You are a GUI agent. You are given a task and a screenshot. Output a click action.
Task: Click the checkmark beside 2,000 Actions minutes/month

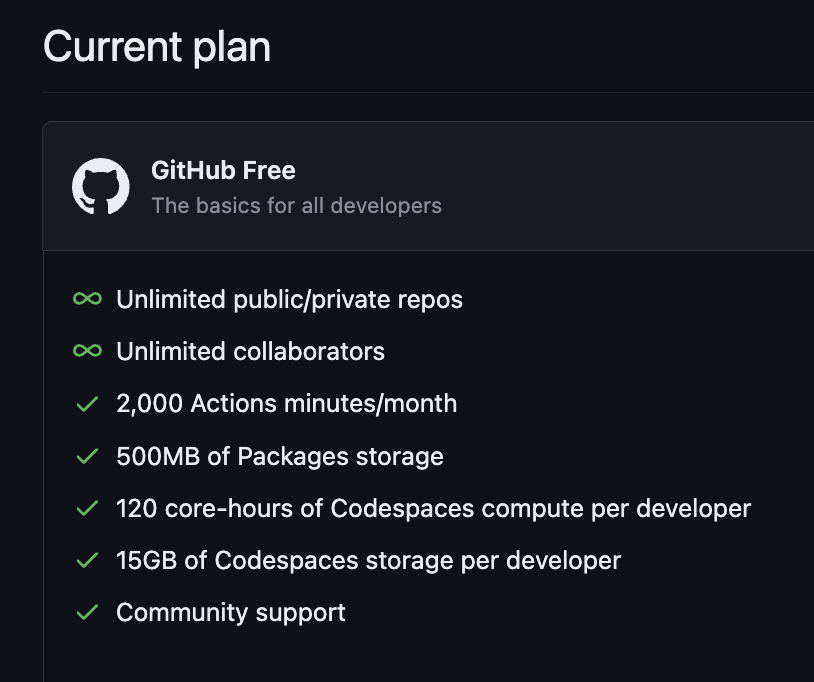[87, 404]
